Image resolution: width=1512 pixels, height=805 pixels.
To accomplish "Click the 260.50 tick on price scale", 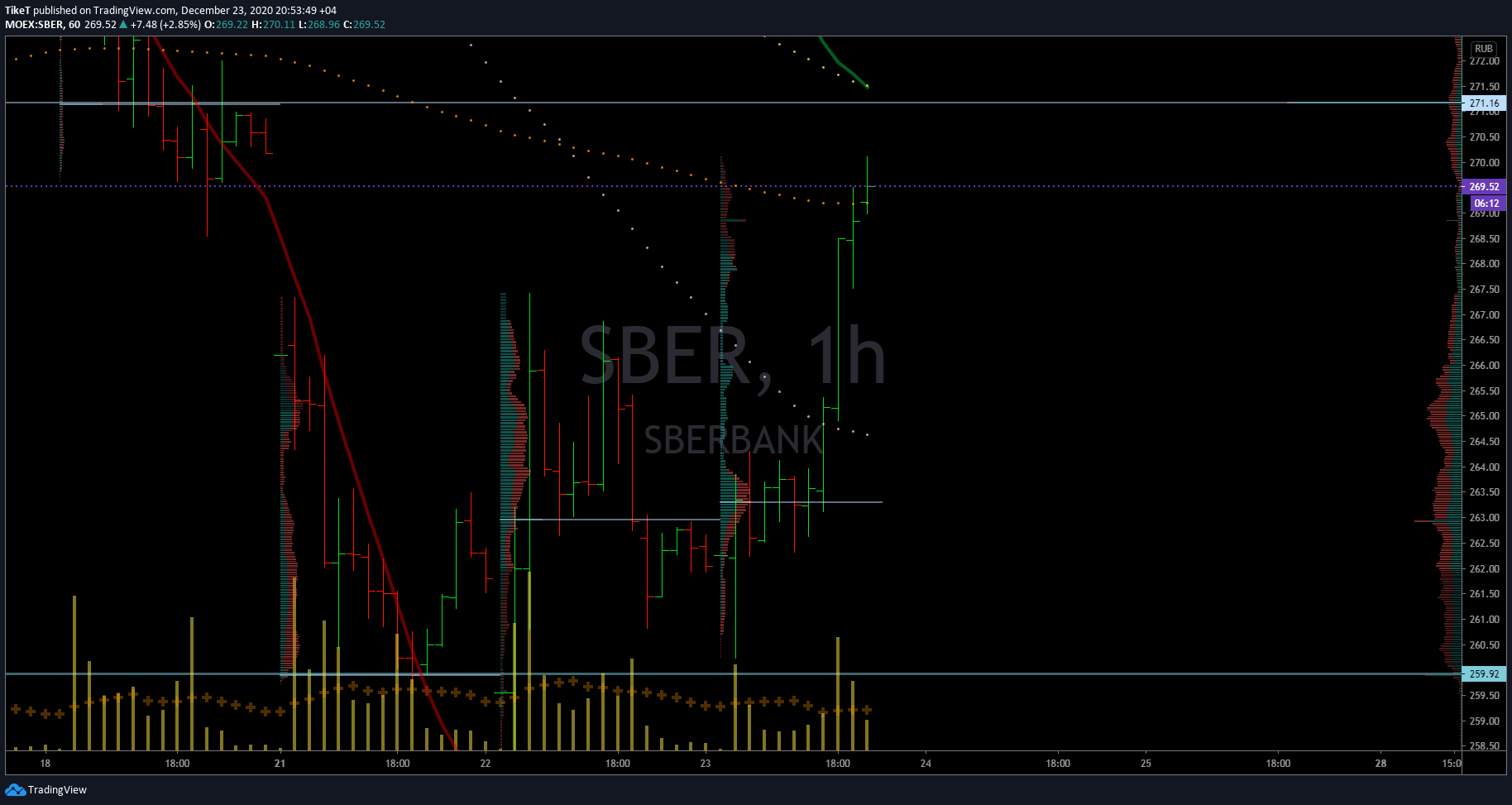I will pyautogui.click(x=1484, y=645).
